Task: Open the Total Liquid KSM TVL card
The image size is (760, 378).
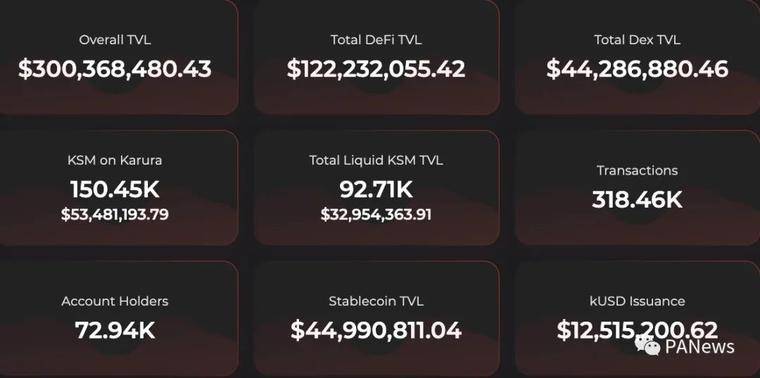Action: click(376, 188)
